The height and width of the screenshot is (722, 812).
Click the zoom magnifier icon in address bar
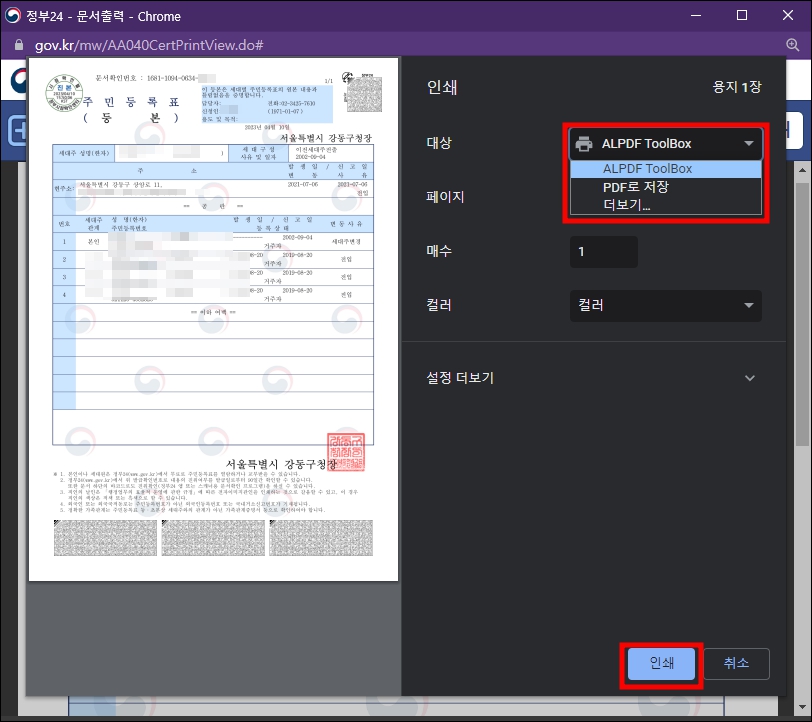[793, 45]
